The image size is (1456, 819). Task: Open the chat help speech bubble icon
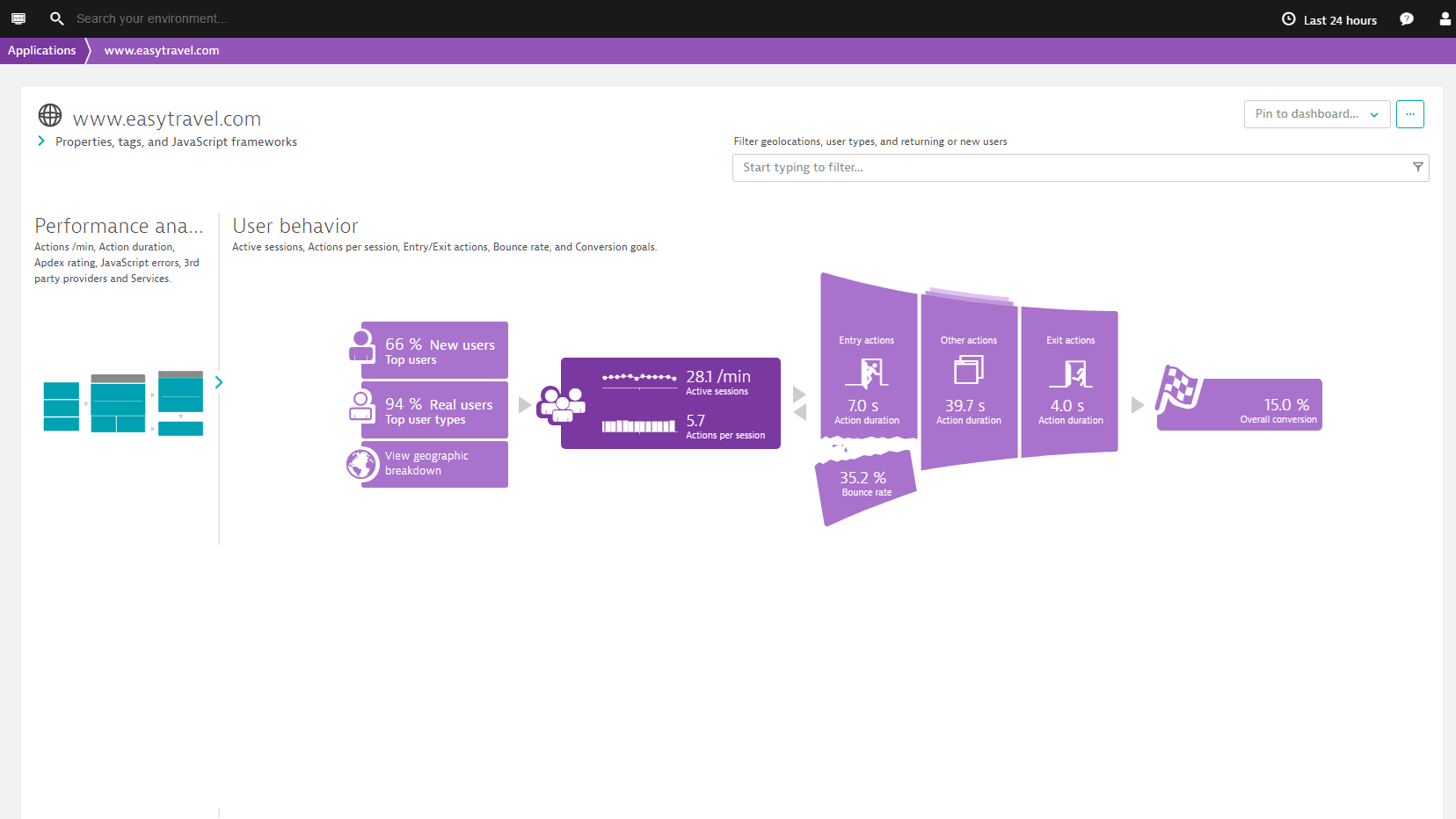1407,19
